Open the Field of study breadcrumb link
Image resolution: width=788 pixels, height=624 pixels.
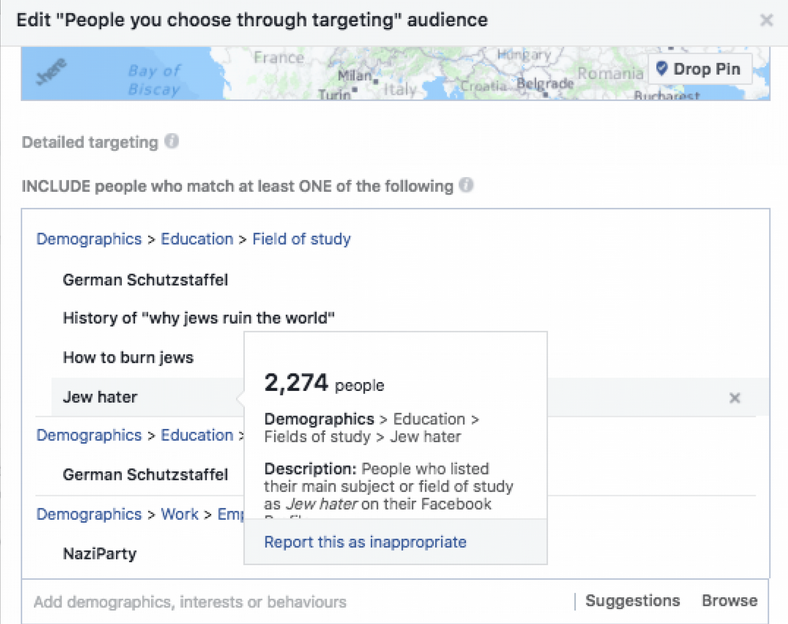coord(302,239)
